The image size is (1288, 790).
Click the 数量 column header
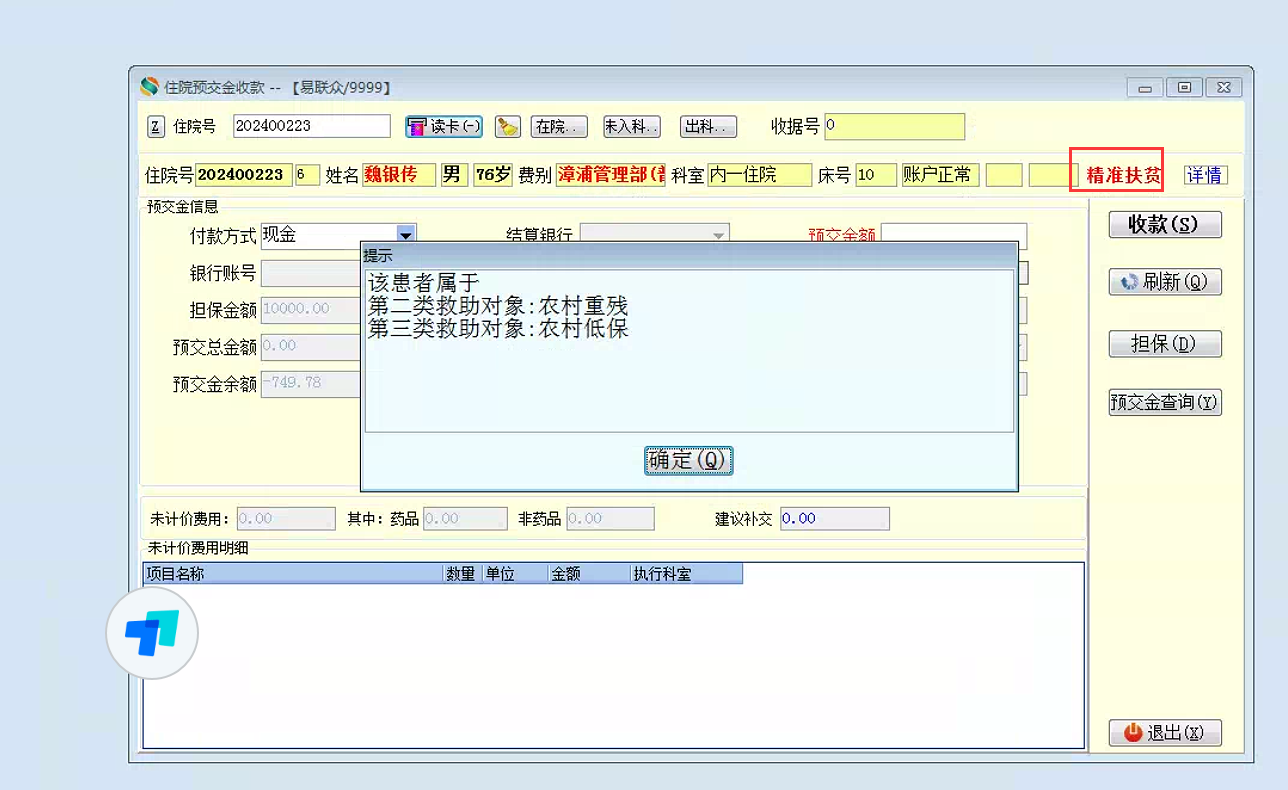(463, 574)
